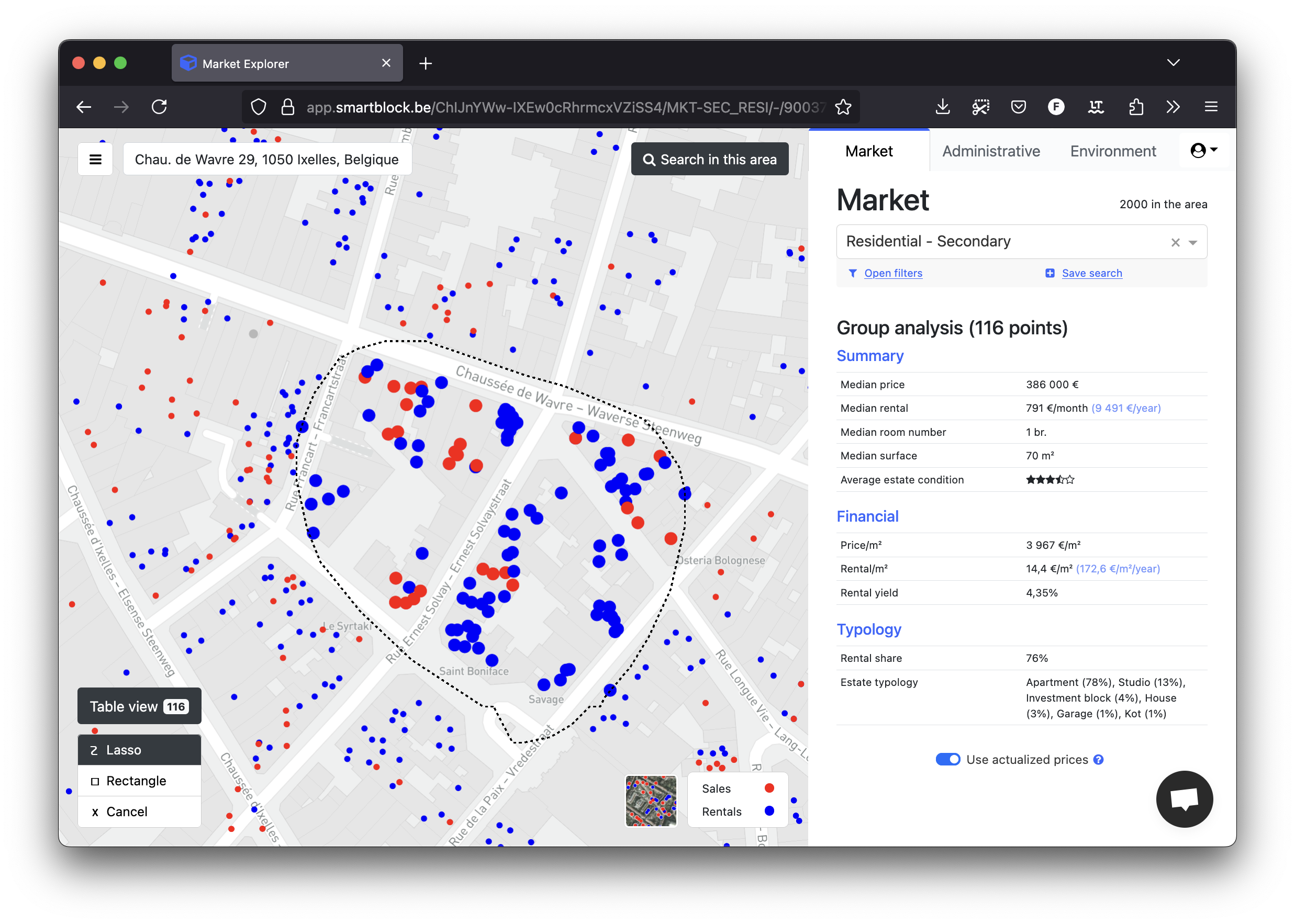1295x924 pixels.
Task: Open a new browser tab
Action: coord(425,63)
